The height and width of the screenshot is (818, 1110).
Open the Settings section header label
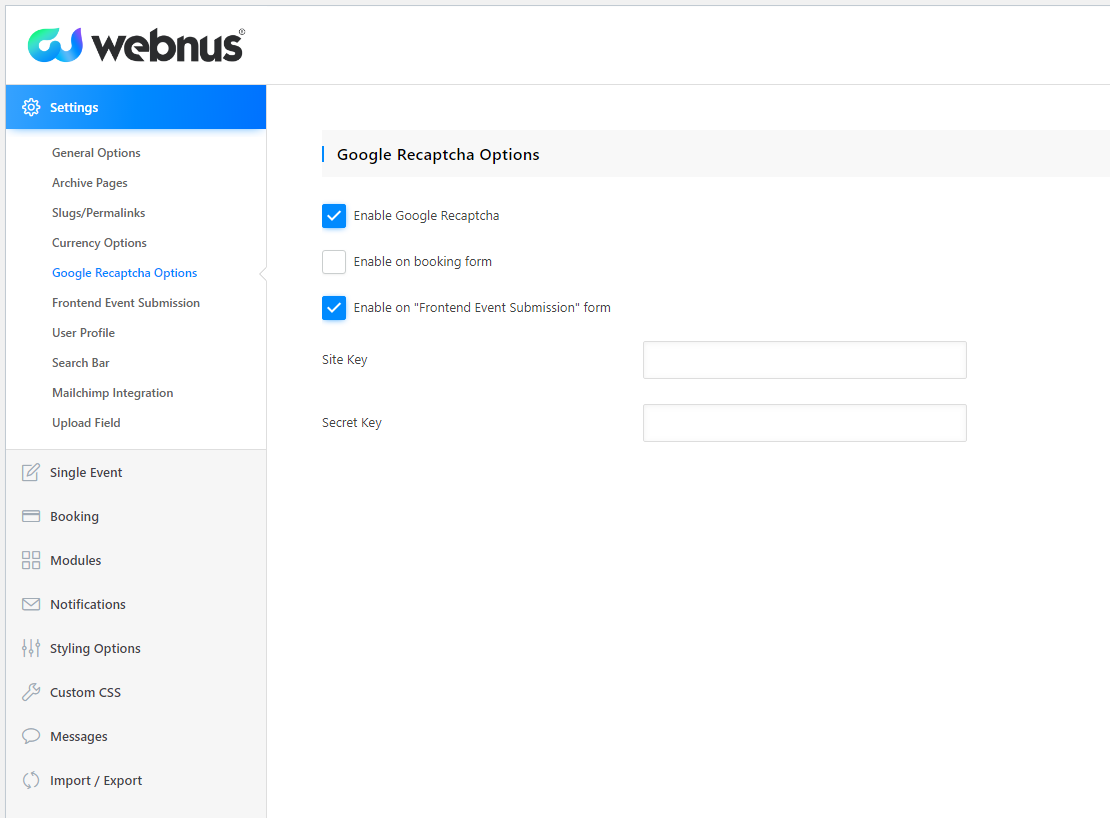(74, 108)
